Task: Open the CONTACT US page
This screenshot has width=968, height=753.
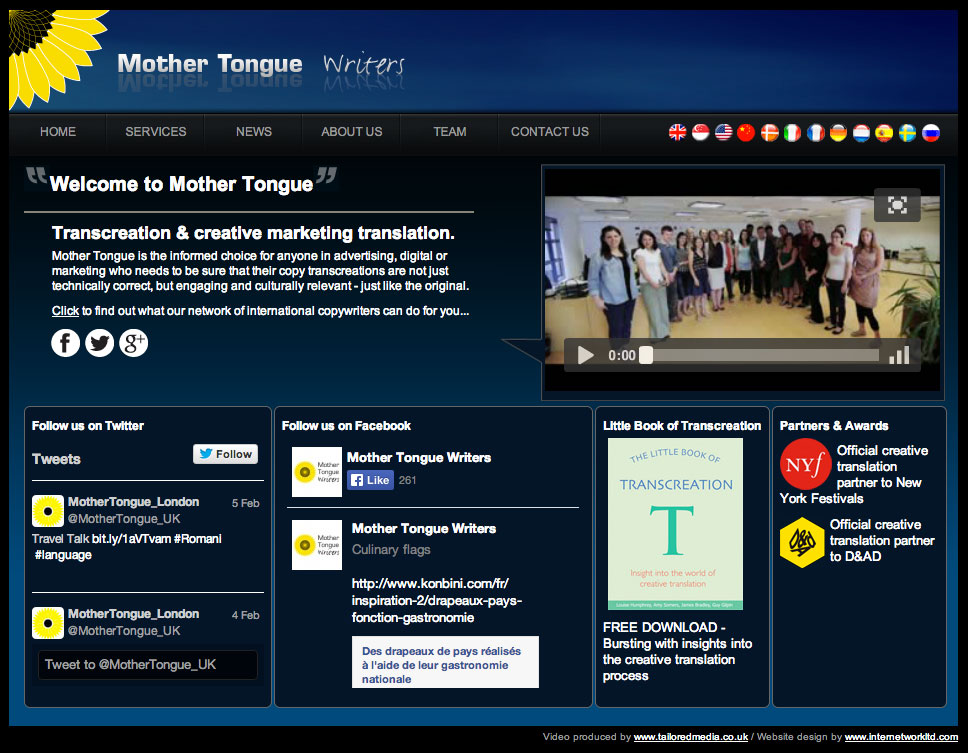Action: (549, 131)
